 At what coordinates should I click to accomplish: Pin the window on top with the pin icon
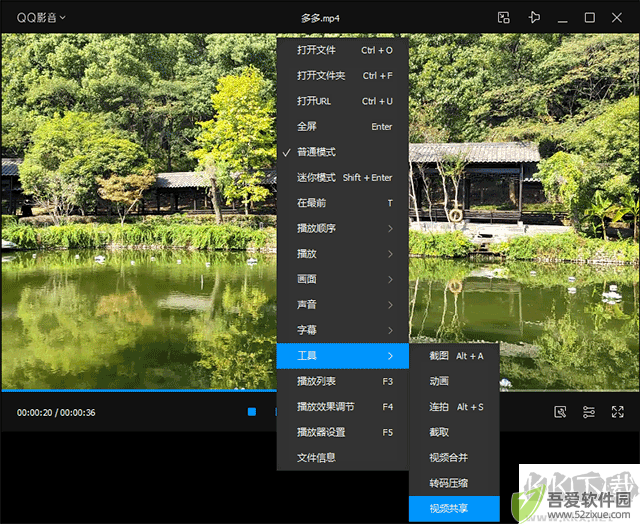tap(534, 18)
